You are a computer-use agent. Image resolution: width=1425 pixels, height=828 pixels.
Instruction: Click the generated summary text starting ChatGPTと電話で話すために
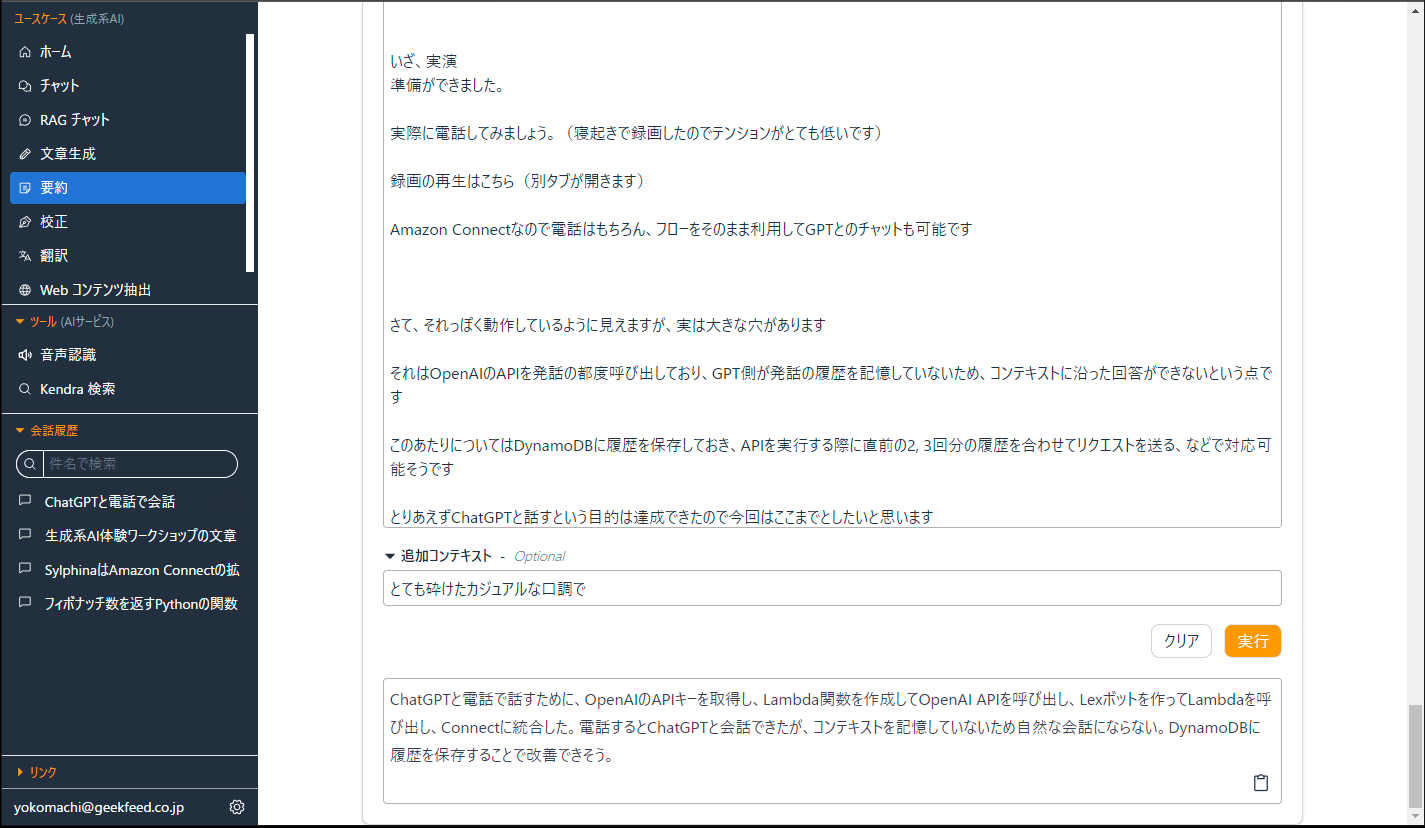point(830,727)
